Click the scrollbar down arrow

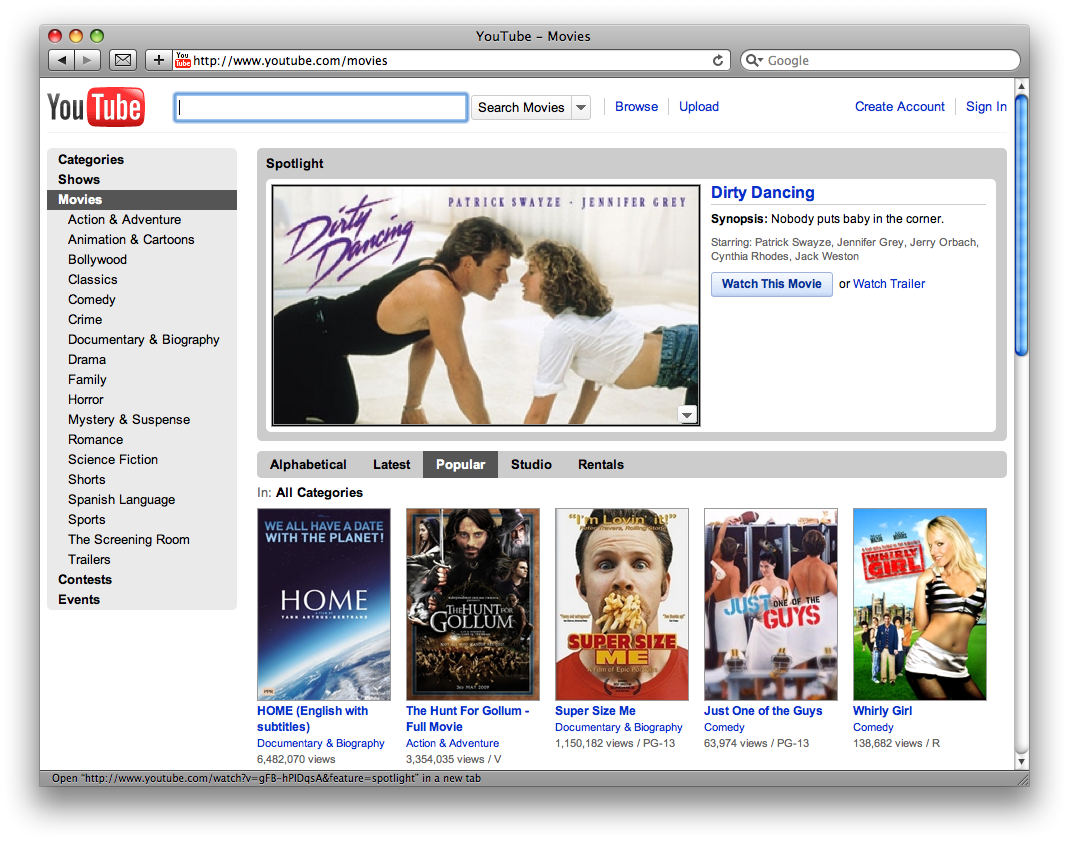pos(1021,761)
